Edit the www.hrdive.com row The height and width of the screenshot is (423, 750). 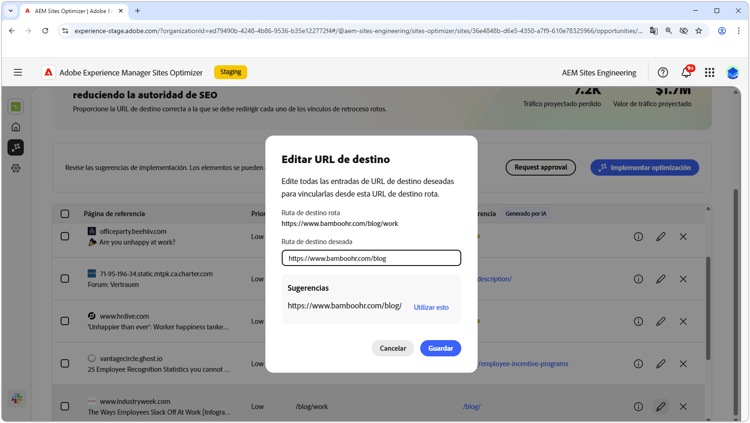pyautogui.click(x=661, y=322)
